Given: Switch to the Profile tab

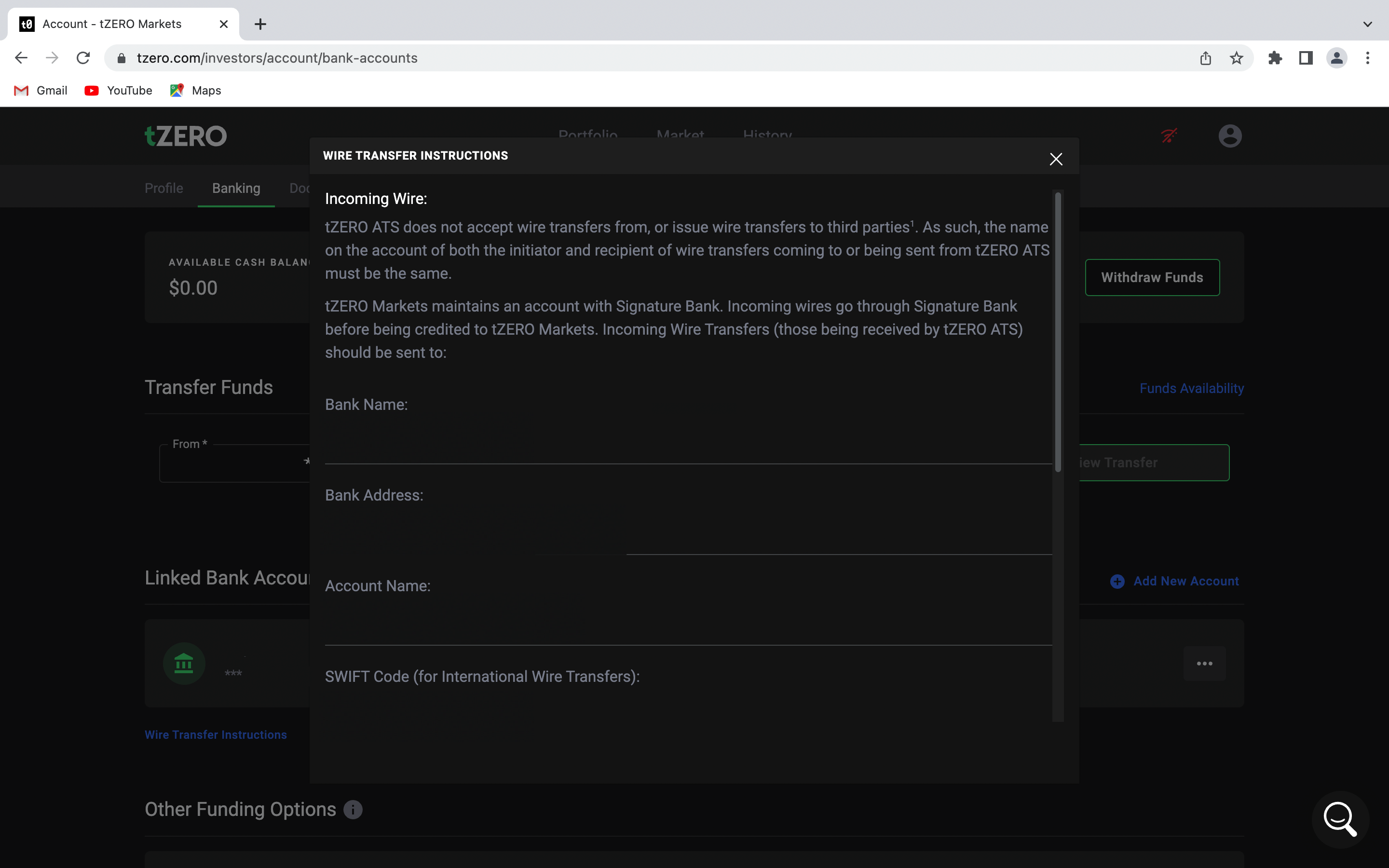Looking at the screenshot, I should pos(163,188).
